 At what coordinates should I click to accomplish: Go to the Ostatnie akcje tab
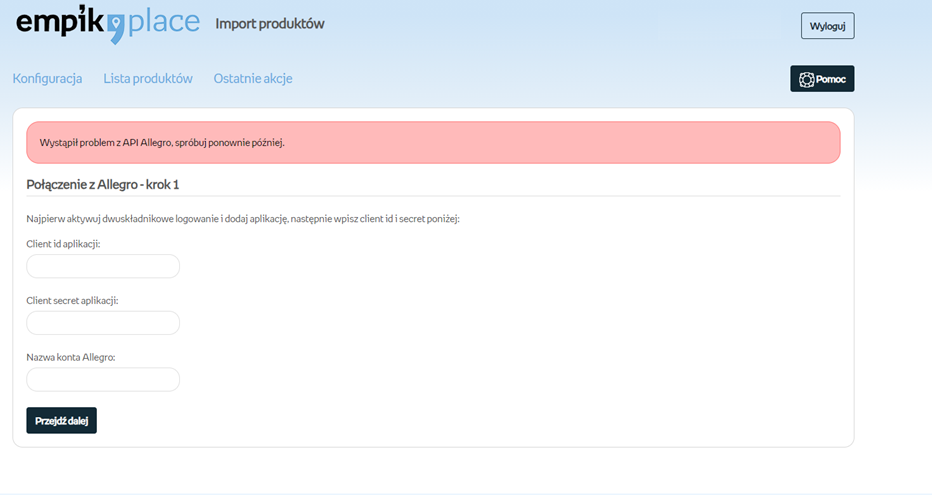[252, 79]
